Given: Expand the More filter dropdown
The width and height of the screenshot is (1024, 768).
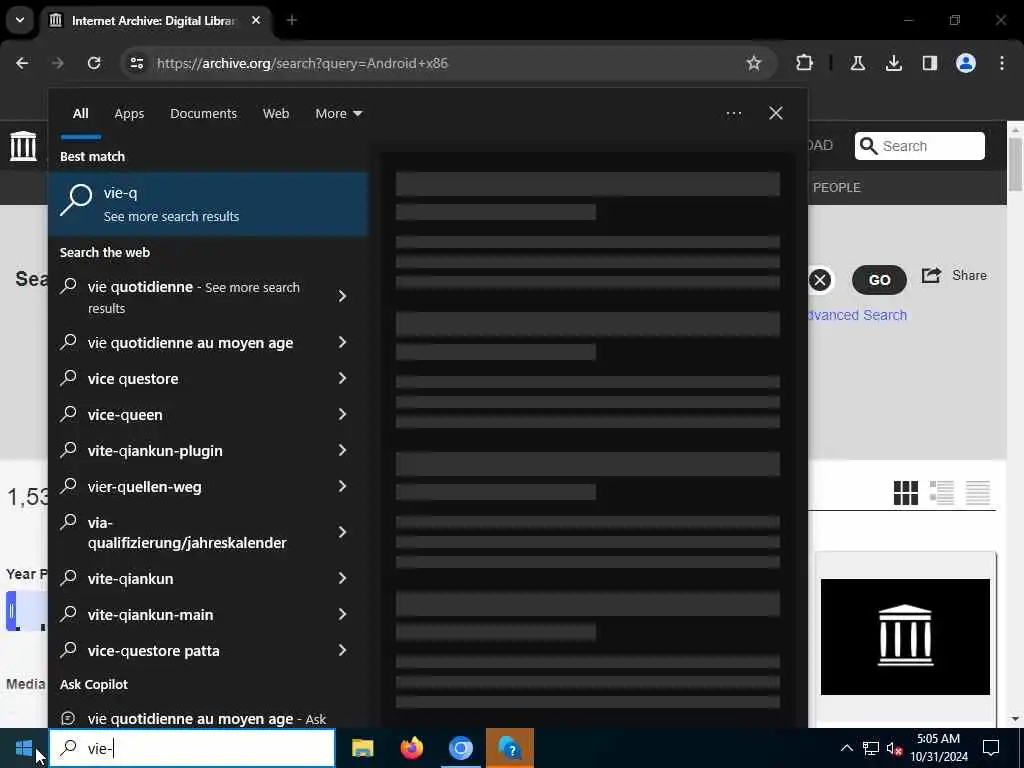Looking at the screenshot, I should pos(338,114).
